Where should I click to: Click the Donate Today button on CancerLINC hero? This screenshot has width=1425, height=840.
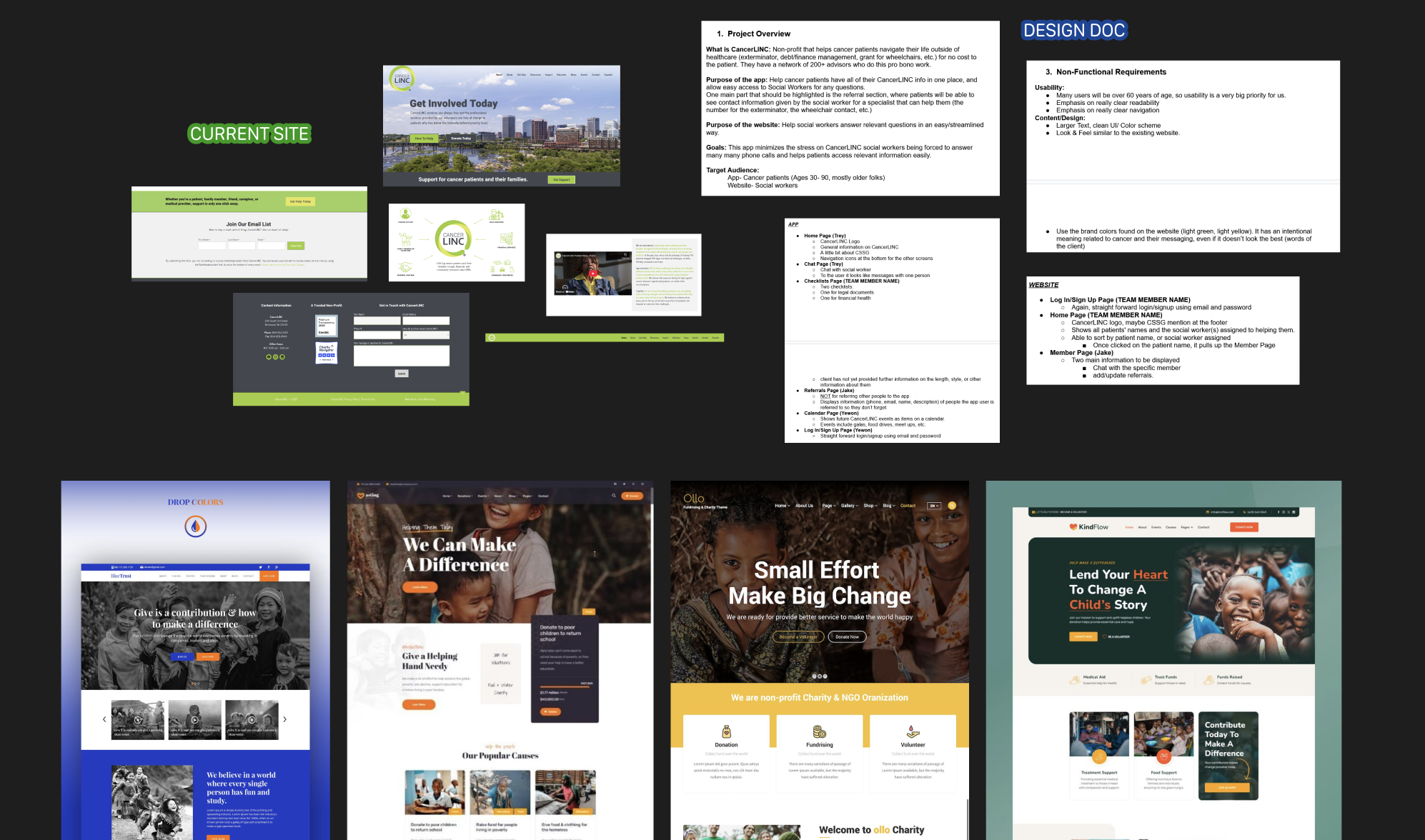461,139
